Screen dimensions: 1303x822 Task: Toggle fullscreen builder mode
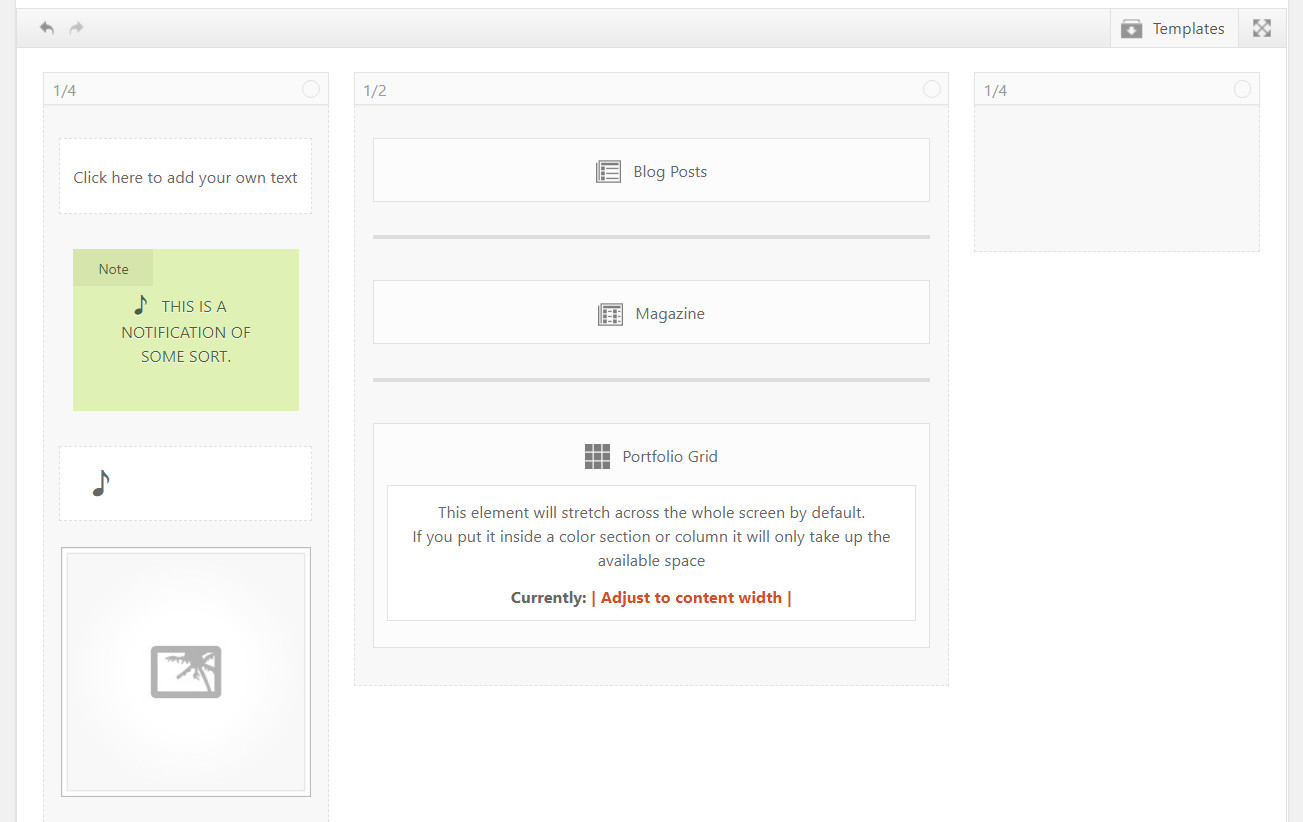(x=1262, y=29)
